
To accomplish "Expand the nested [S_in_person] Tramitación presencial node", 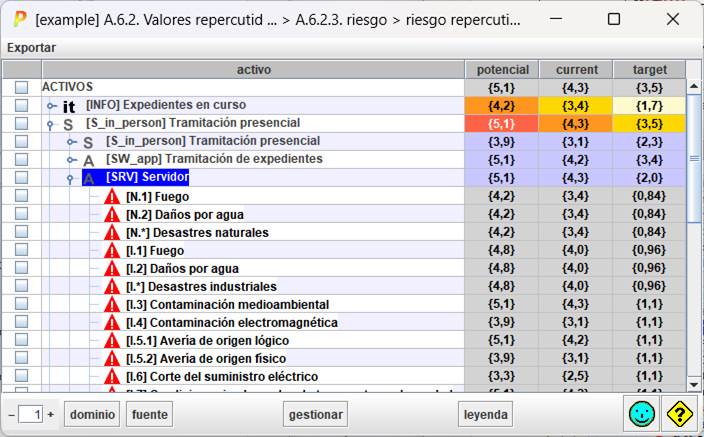I will (72, 142).
